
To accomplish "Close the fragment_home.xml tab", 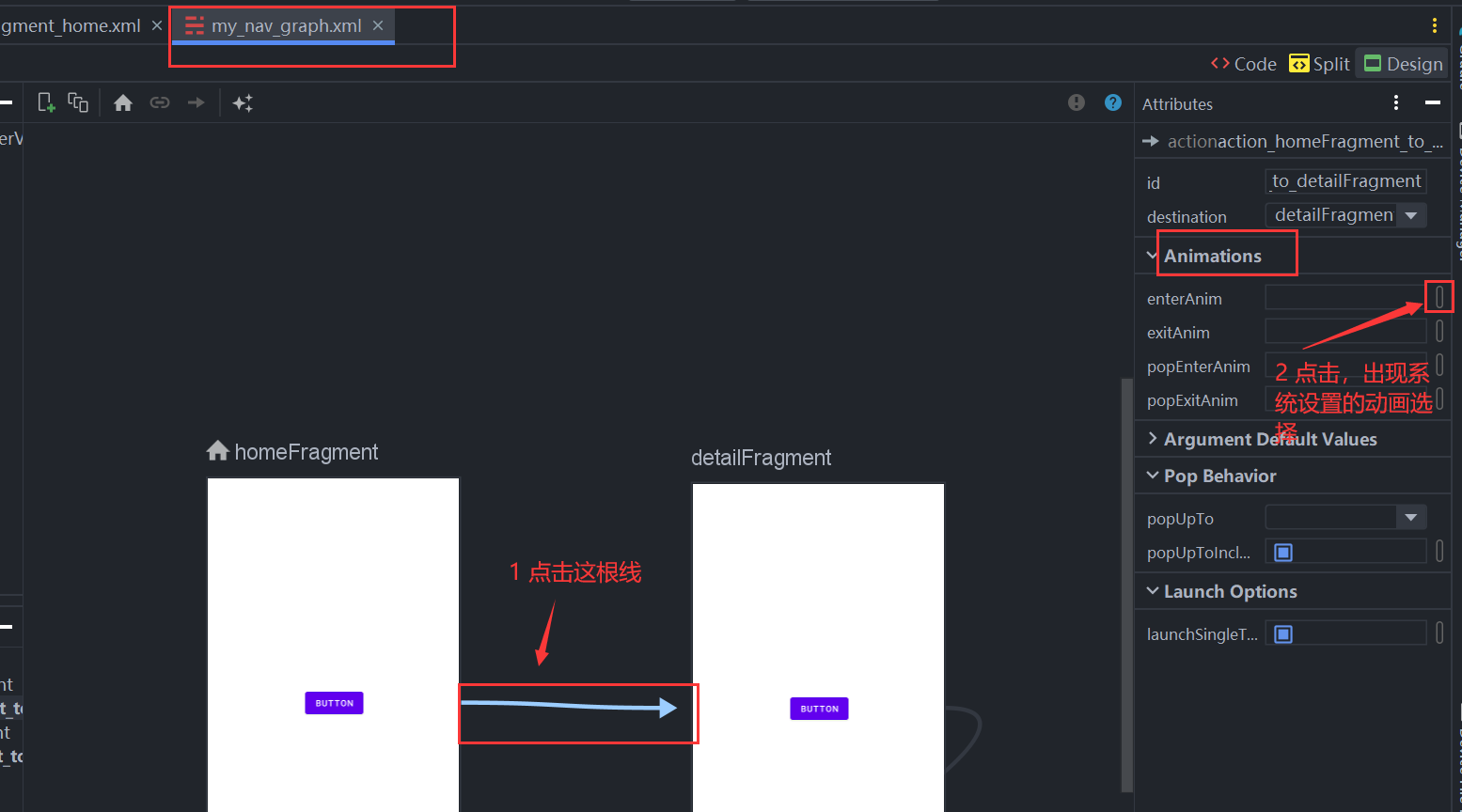I will coord(157,25).
